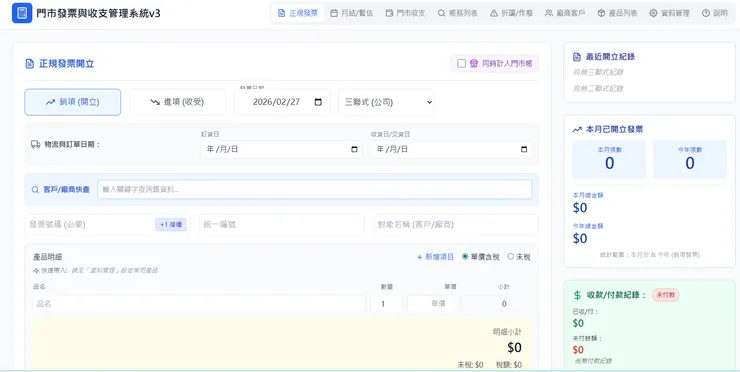The width and height of the screenshot is (740, 372).
Task: Click the 已收/付 label
Action: coord(585,312)
